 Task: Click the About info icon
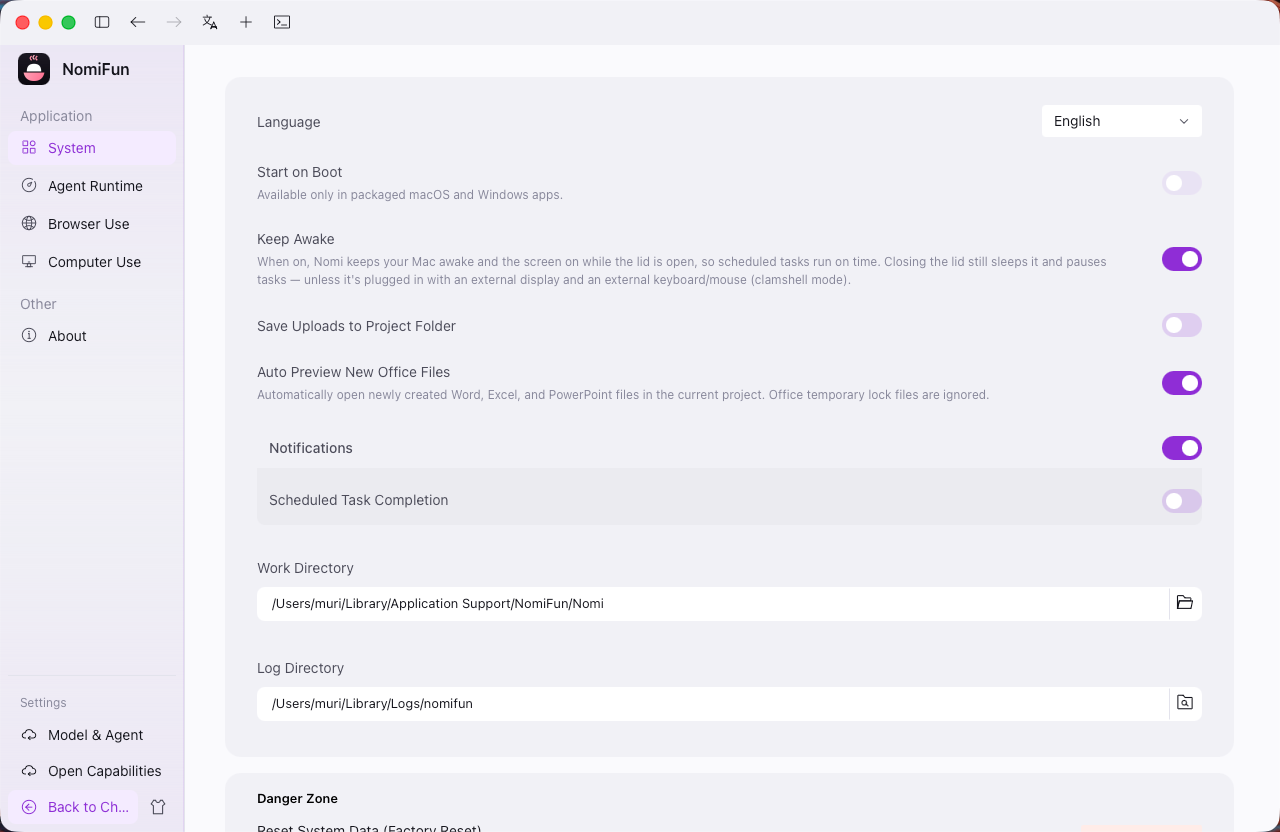29,335
